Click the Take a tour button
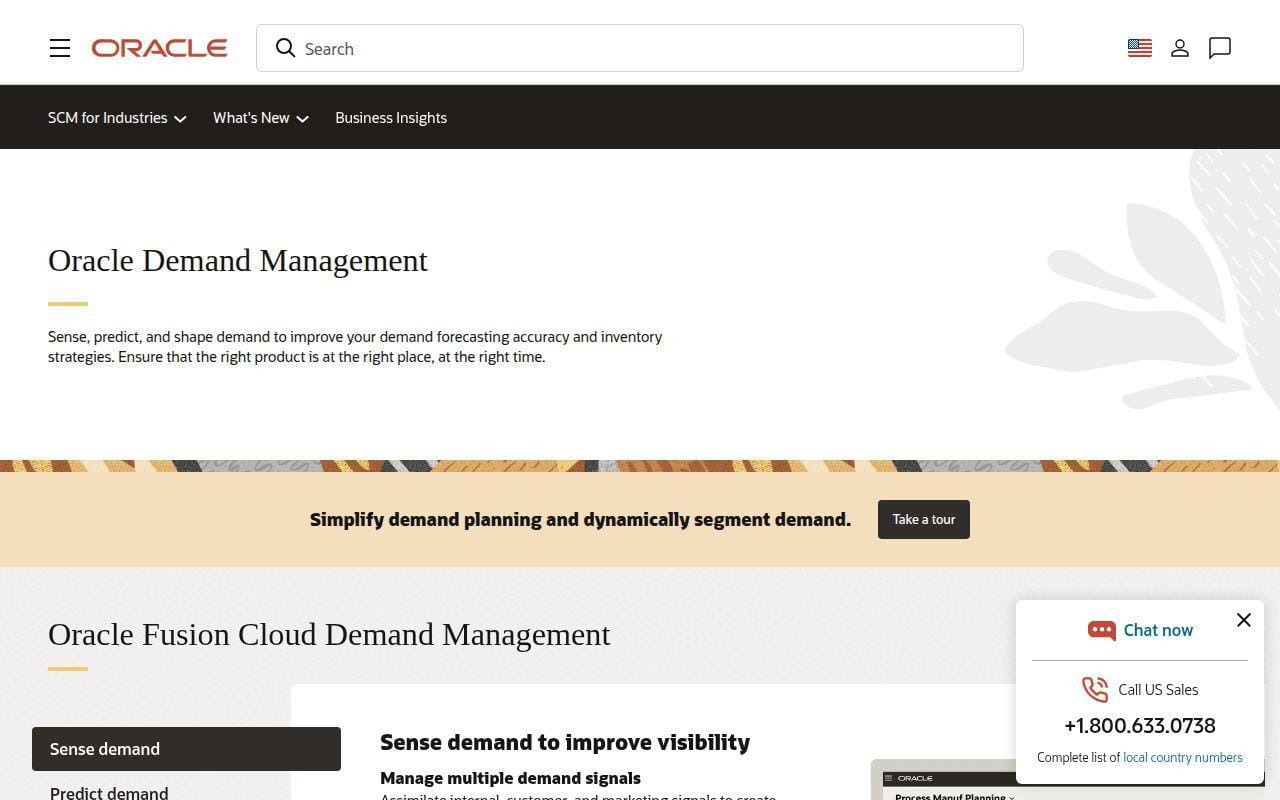 pos(924,519)
